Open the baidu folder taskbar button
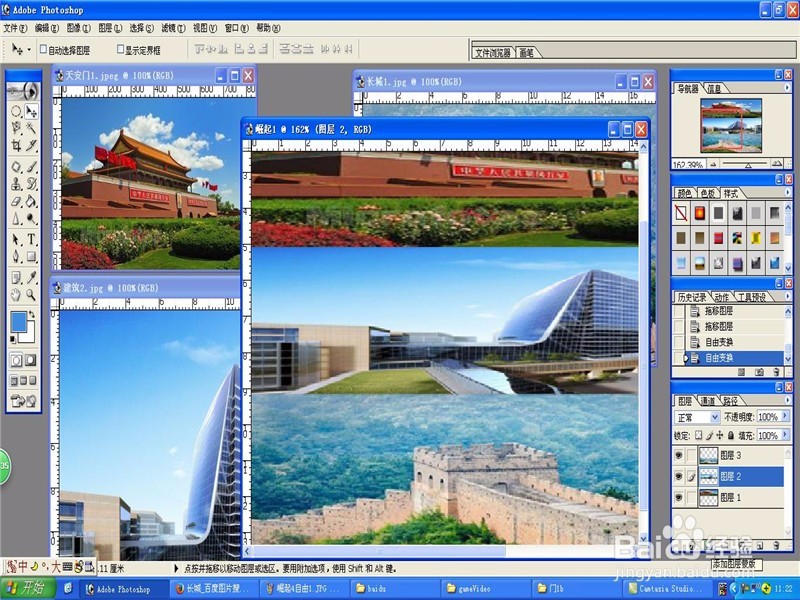This screenshot has height=600, width=800. pos(393,589)
